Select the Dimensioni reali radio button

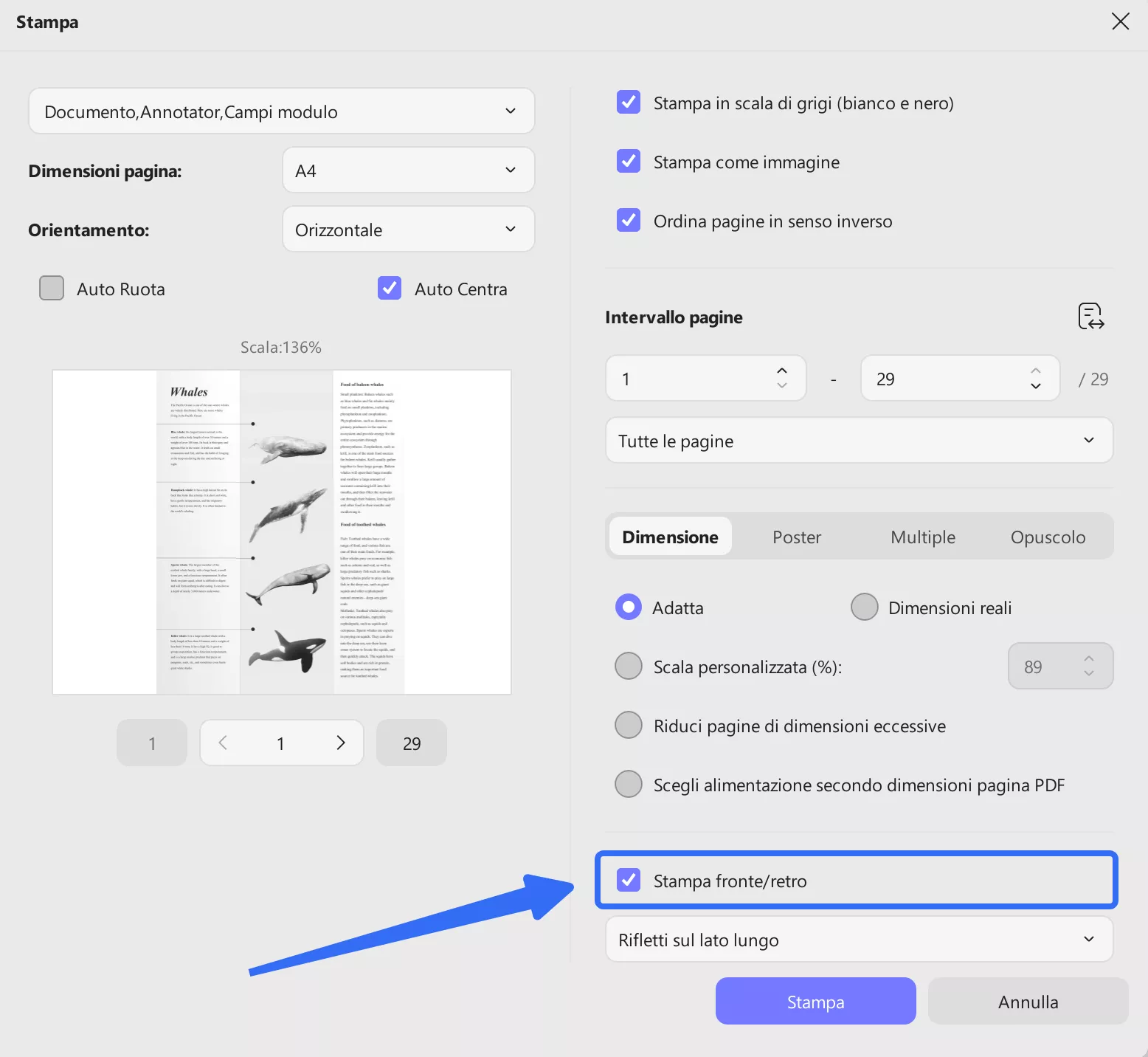[x=864, y=607]
